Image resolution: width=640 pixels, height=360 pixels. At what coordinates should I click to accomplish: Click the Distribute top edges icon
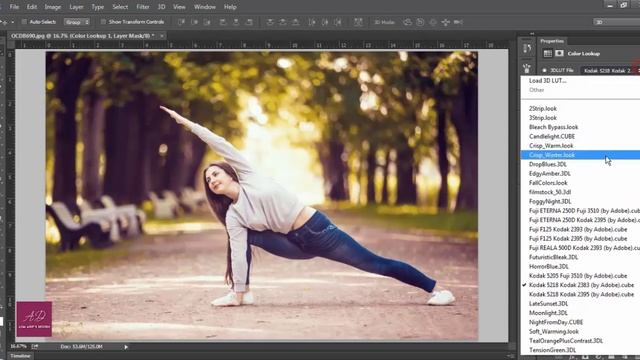(270, 22)
